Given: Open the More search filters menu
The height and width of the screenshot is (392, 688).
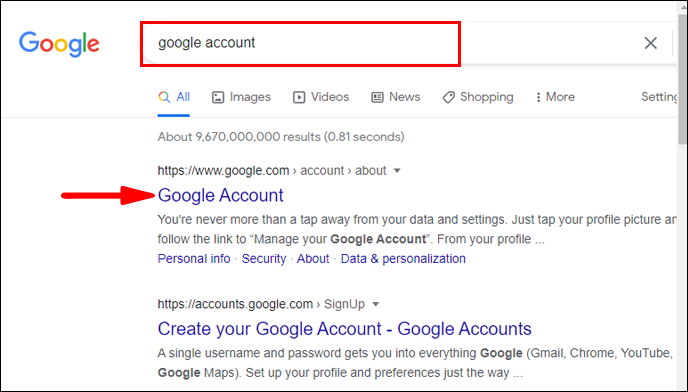Looking at the screenshot, I should [555, 97].
